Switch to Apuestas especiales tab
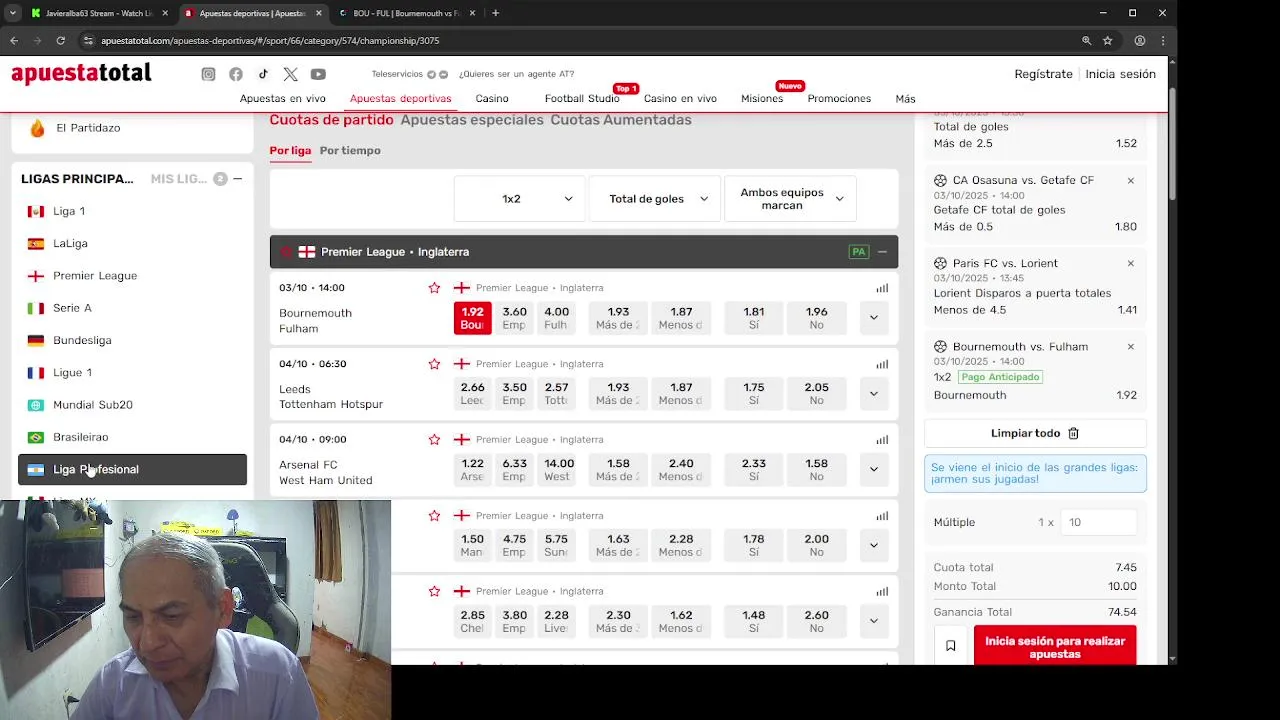1280x720 pixels. click(x=472, y=120)
